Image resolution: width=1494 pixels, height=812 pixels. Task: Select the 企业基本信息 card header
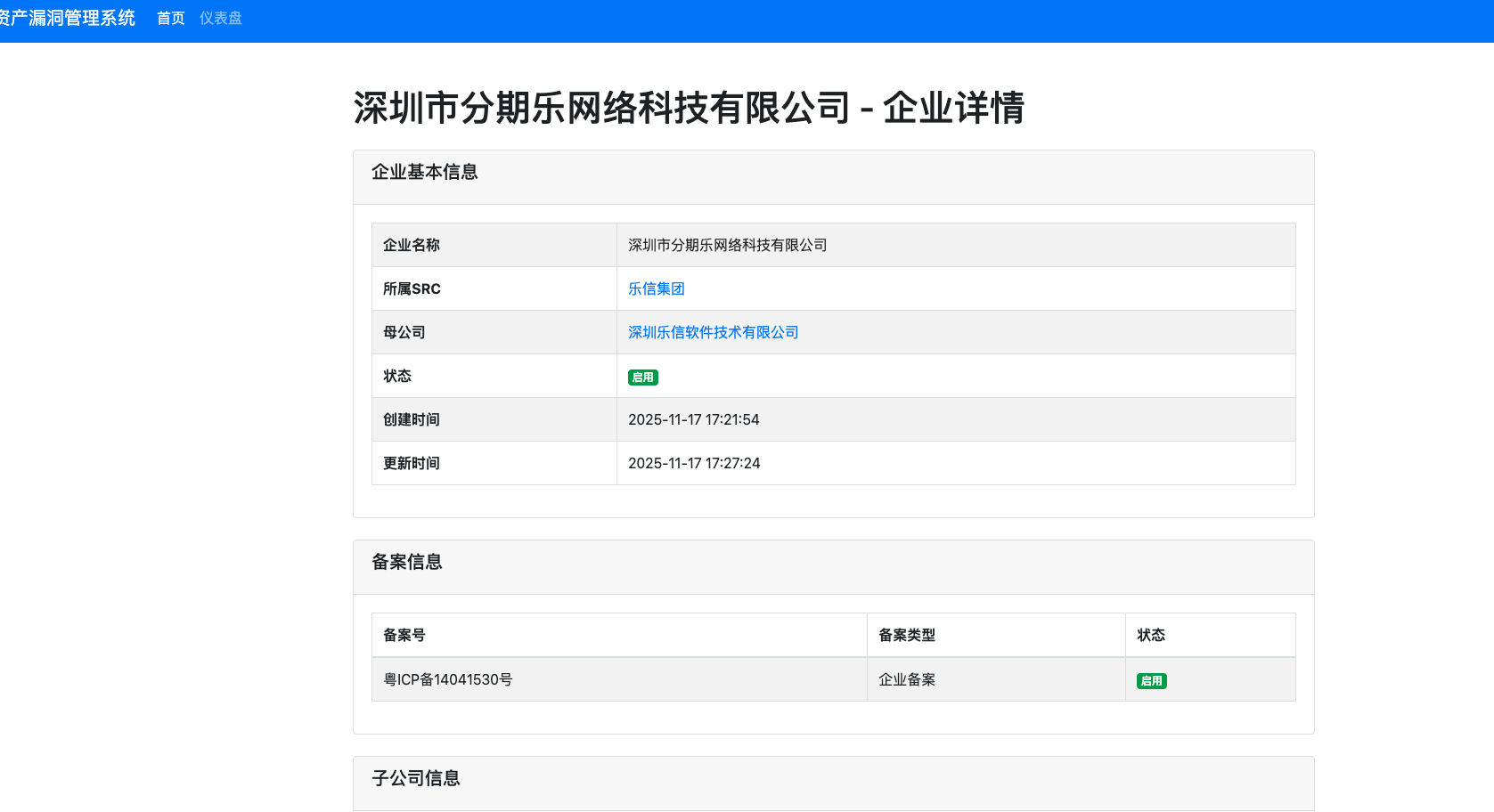pos(424,172)
